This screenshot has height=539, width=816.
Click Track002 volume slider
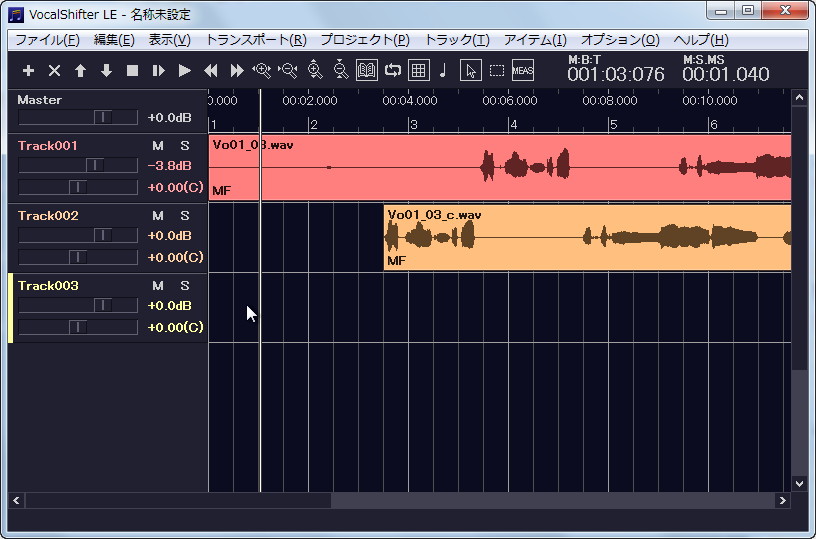coord(78,235)
